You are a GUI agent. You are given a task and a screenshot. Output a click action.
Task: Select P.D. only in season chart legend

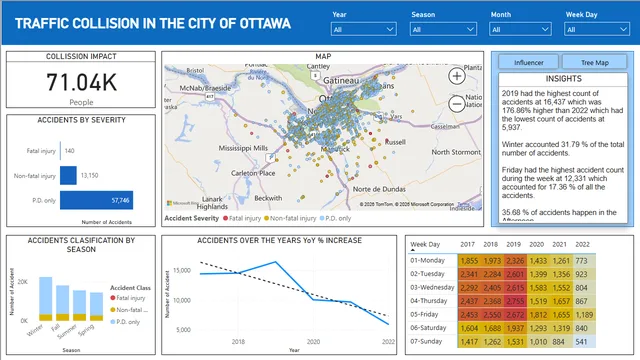(125, 322)
